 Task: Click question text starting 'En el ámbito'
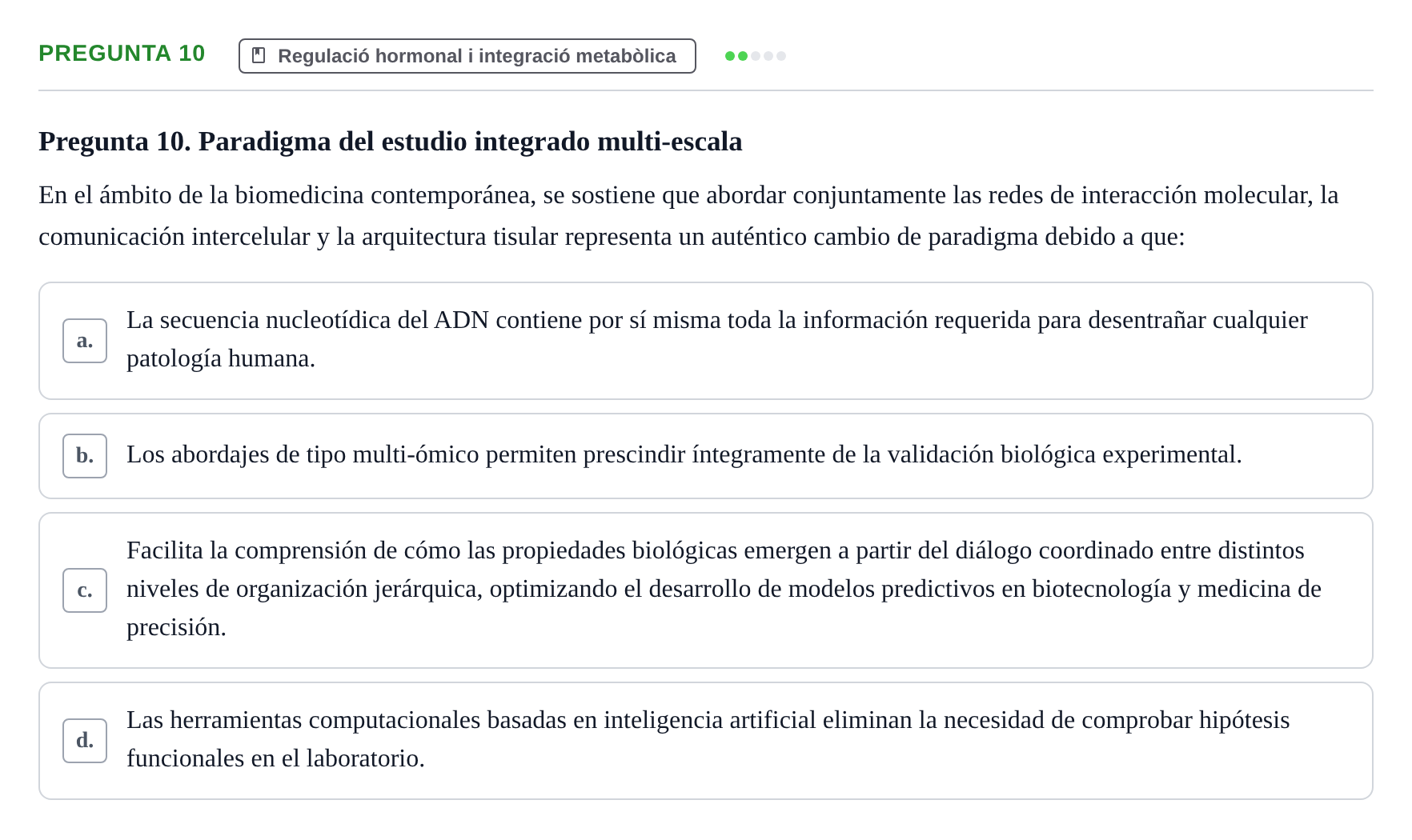pos(688,216)
